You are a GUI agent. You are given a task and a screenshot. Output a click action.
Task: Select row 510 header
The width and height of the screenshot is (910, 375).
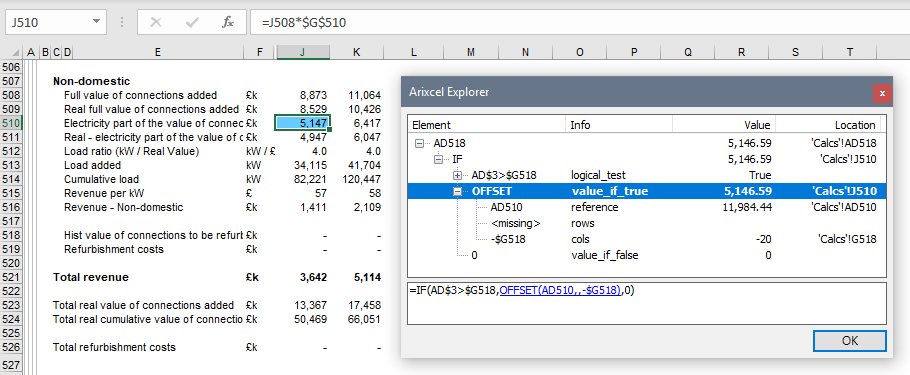click(x=11, y=123)
